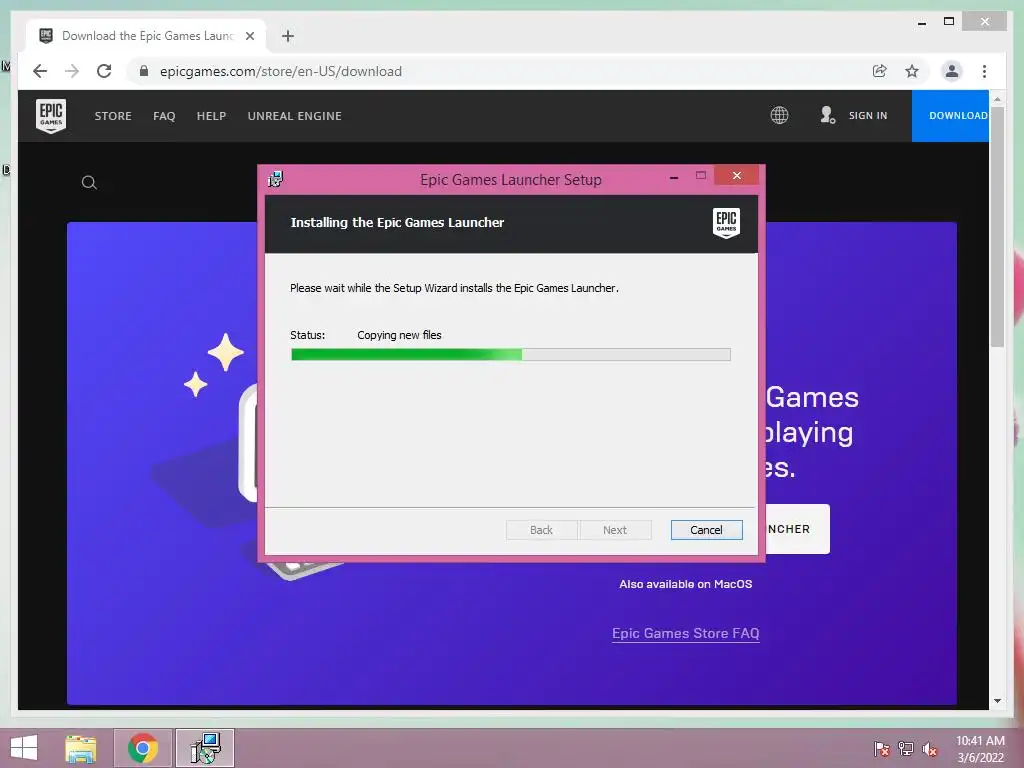Click the search magnifier on Epic page
This screenshot has height=768, width=1024.
tap(89, 183)
